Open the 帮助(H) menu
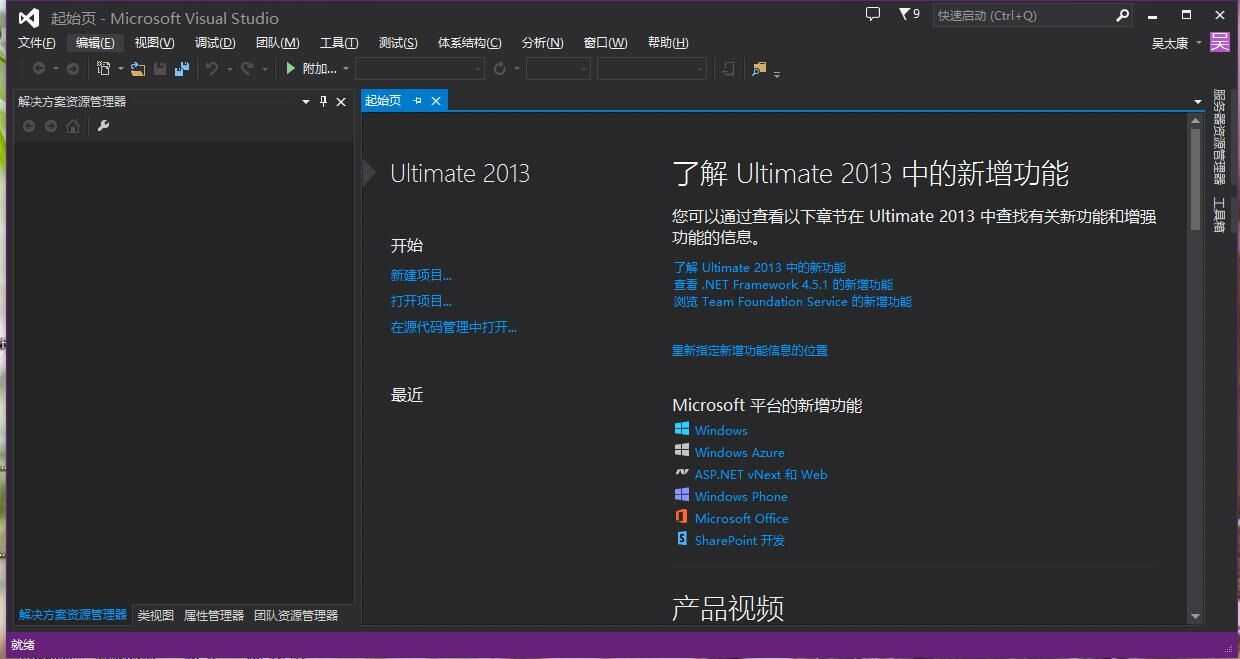Screen dimensions: 1240x659 point(668,43)
